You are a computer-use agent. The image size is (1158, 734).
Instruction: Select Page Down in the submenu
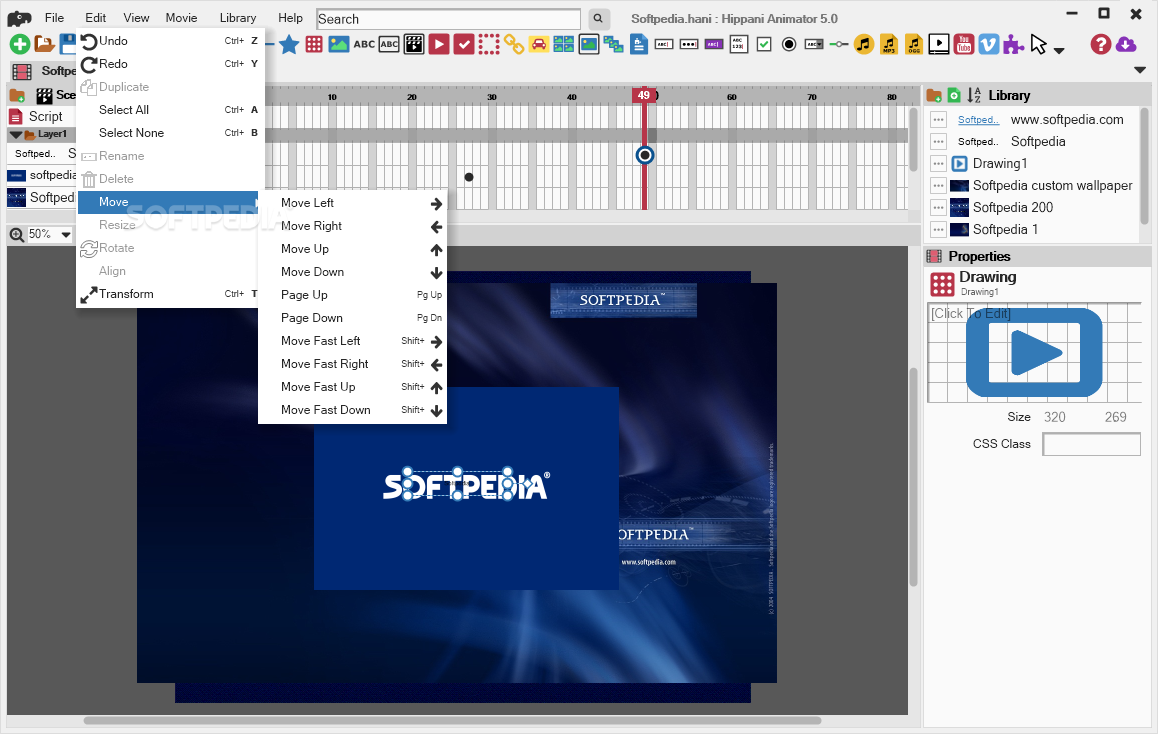tap(352, 318)
